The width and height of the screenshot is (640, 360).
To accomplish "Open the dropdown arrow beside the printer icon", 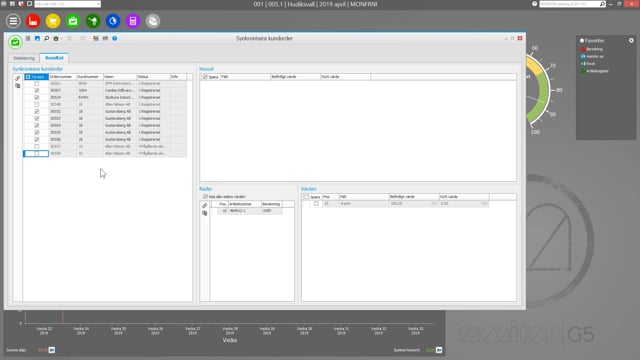I will coord(61,39).
